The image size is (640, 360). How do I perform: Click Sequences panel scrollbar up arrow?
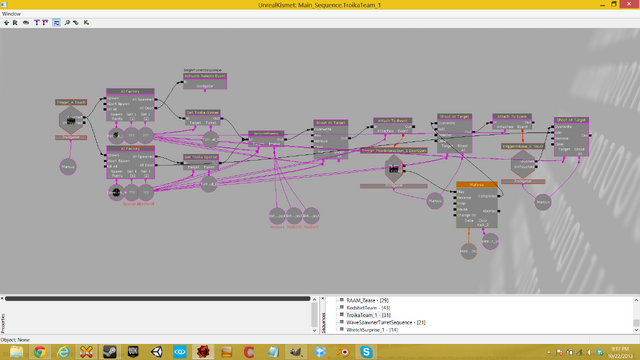coord(636,300)
